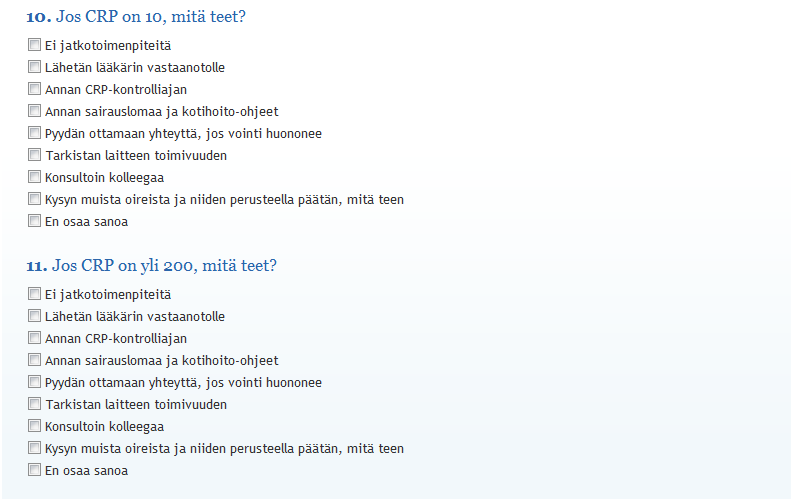Screen dimensions: 791x499
Task: Enable 'Tarkistan laitteen toimivuuden' in question 10
Action: pos(34,154)
